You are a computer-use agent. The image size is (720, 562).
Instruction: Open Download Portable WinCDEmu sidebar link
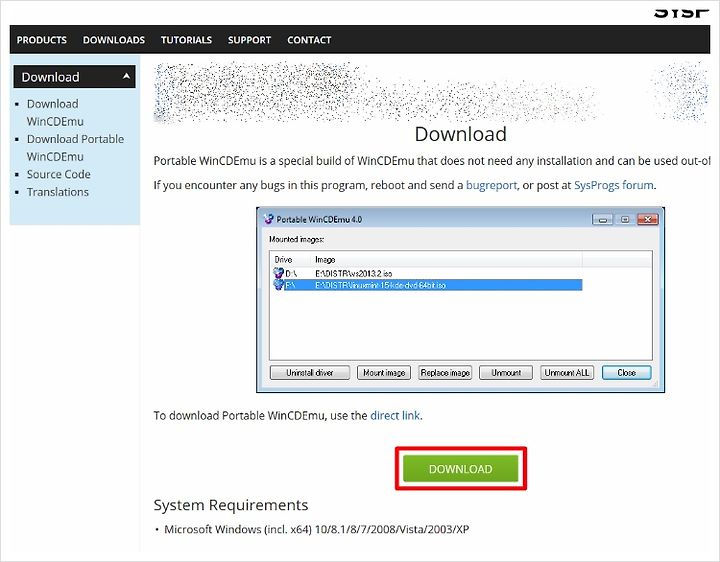coord(75,147)
